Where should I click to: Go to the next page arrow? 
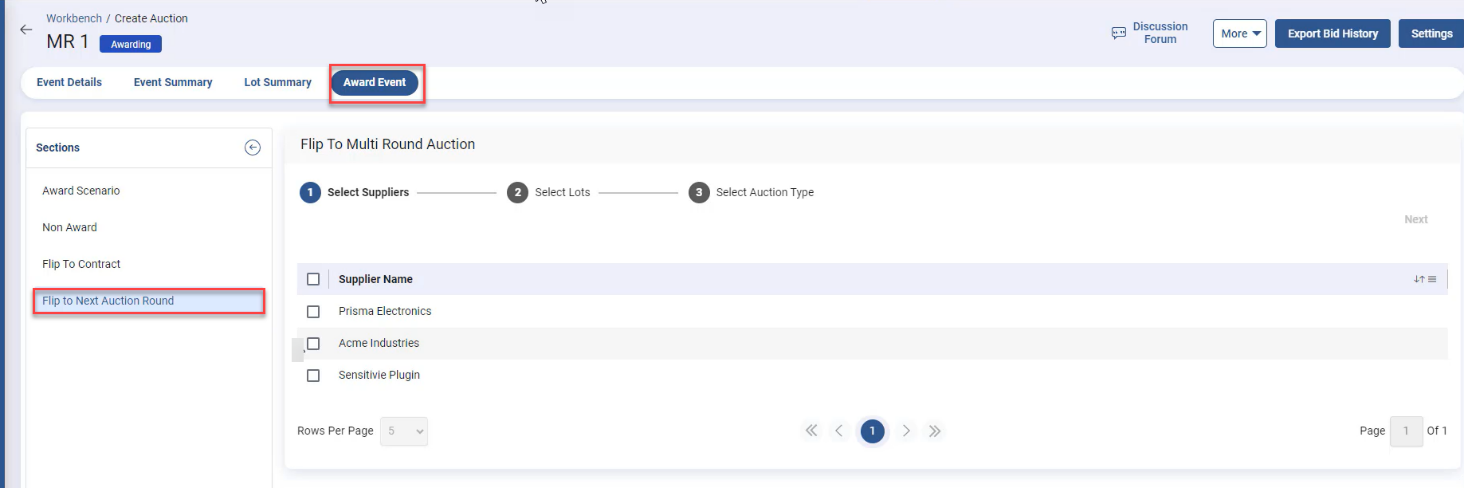pyautogui.click(x=906, y=431)
